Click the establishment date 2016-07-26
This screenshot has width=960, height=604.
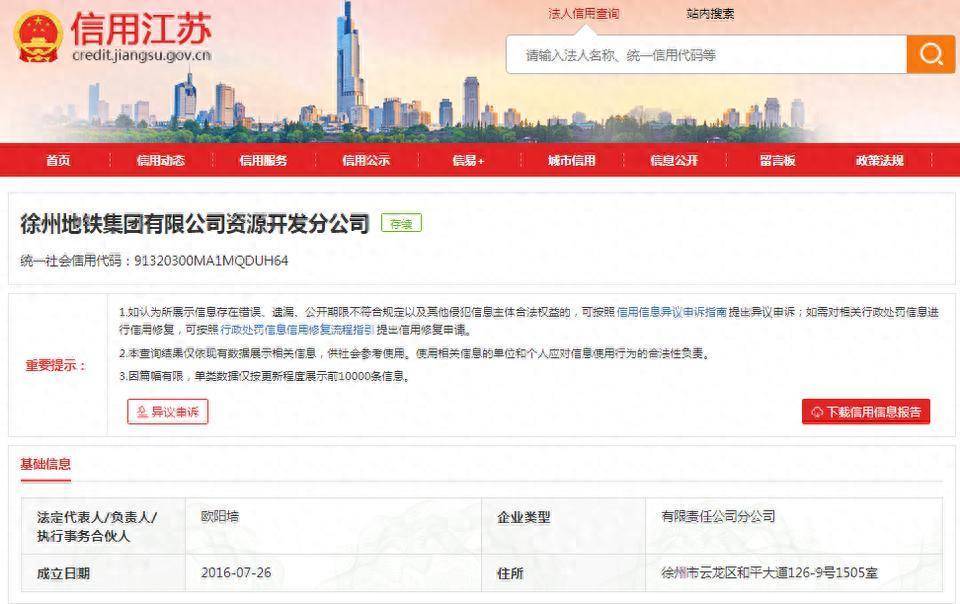coord(236,573)
